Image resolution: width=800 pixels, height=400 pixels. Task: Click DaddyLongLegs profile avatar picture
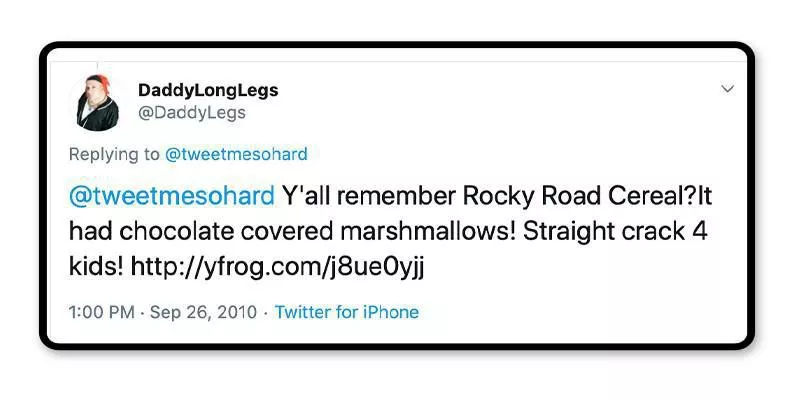coord(97,101)
